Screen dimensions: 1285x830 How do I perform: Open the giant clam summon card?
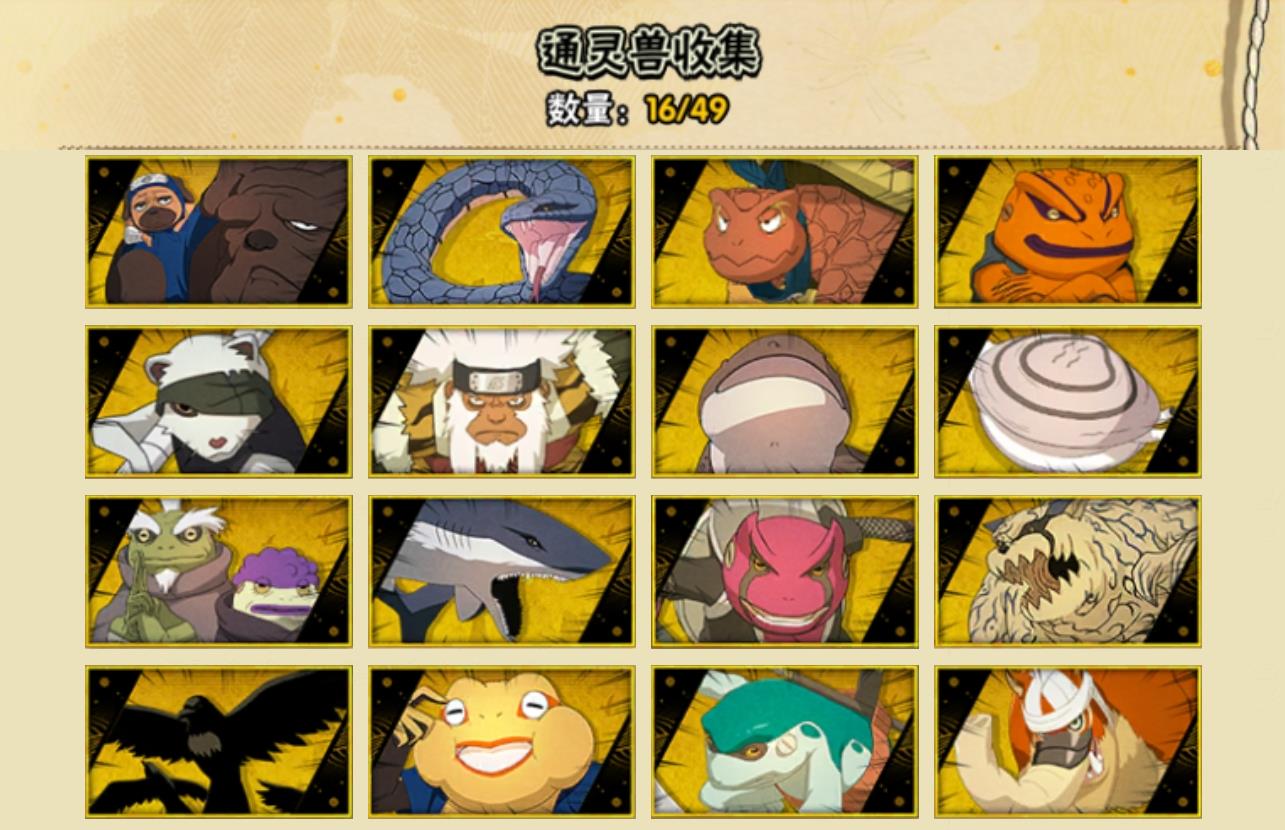[1067, 402]
